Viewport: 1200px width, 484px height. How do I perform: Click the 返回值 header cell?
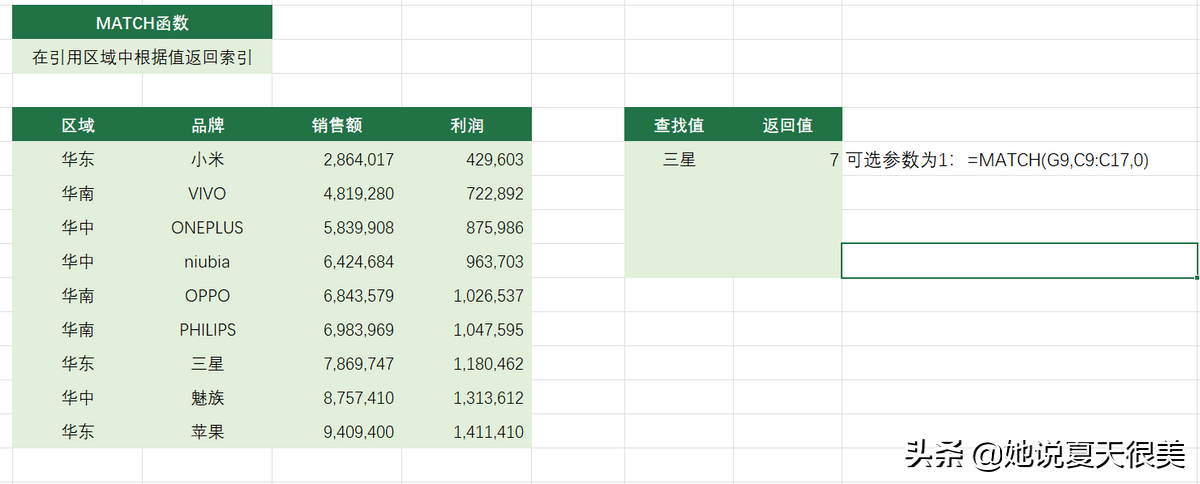click(788, 125)
